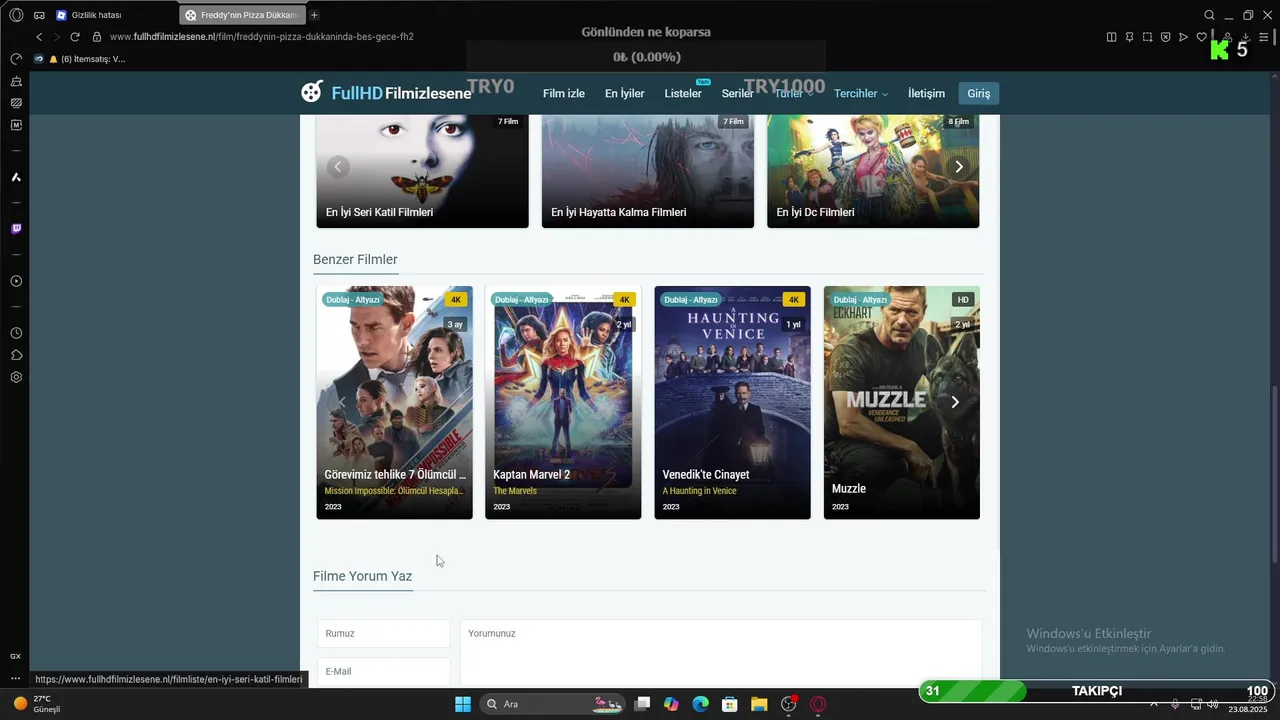Show the next film lists with right arrow

click(x=958, y=167)
